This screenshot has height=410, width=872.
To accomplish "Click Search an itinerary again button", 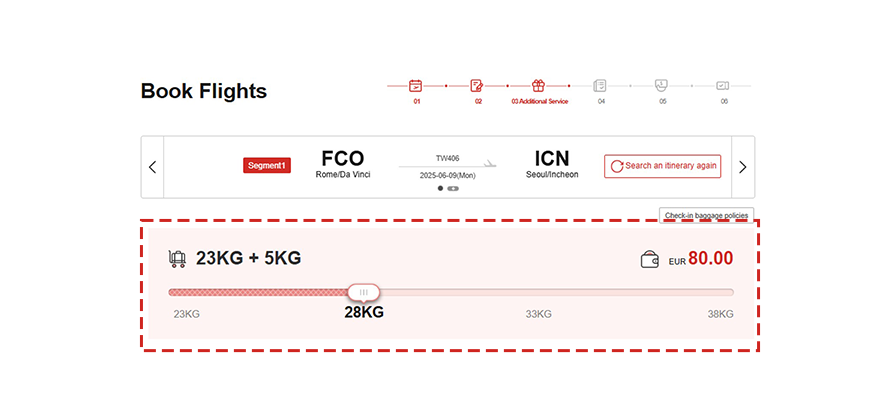I will (x=662, y=166).
